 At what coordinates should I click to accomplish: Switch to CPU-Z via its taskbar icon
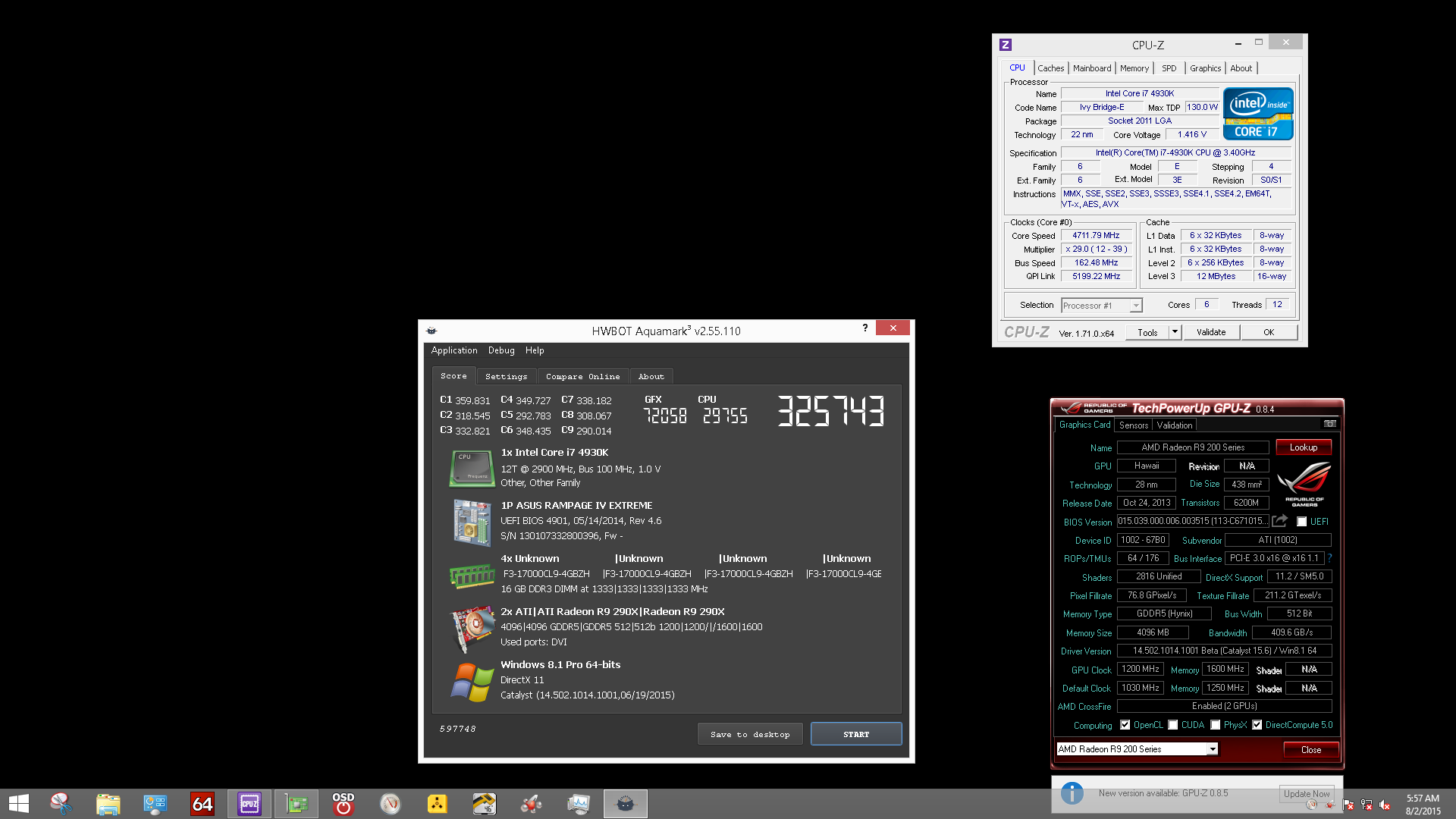click(249, 804)
